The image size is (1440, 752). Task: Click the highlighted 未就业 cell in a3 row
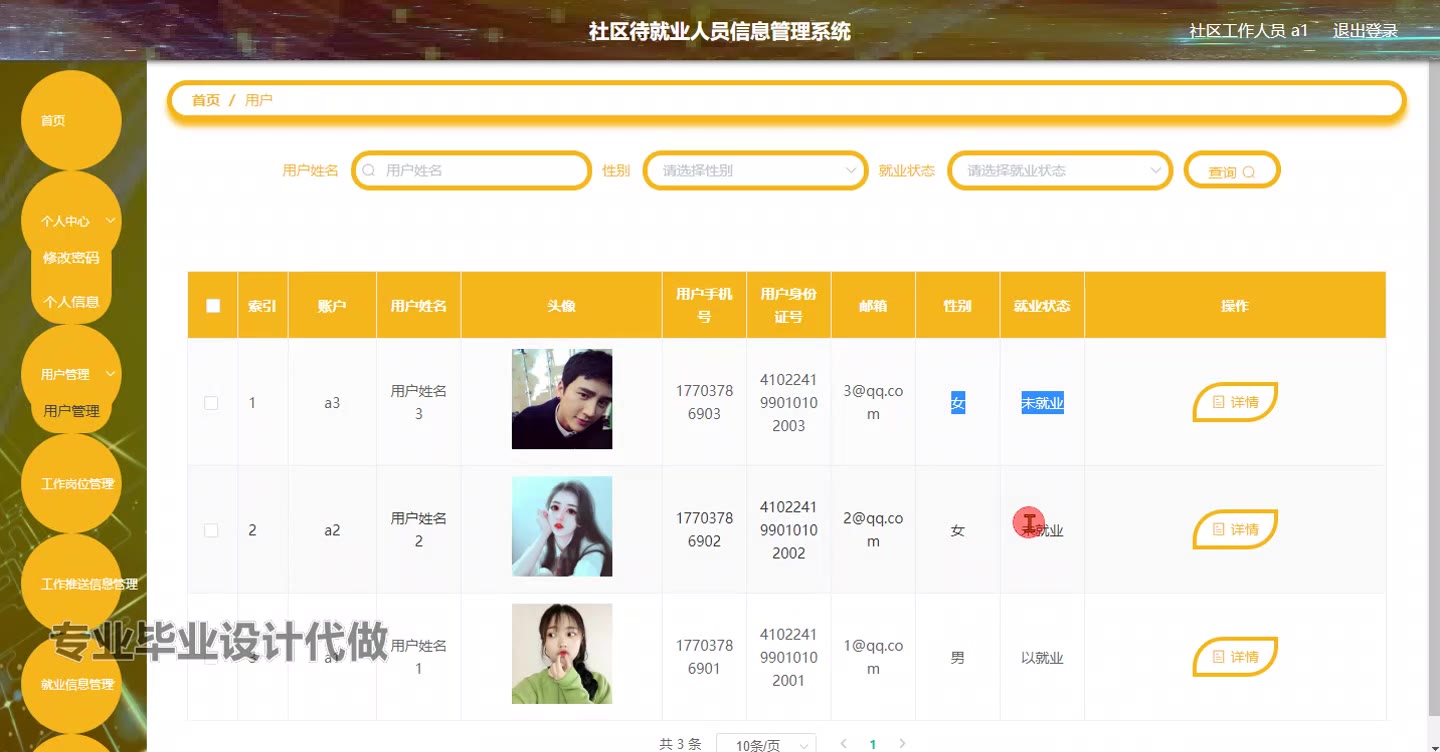pyautogui.click(x=1042, y=403)
